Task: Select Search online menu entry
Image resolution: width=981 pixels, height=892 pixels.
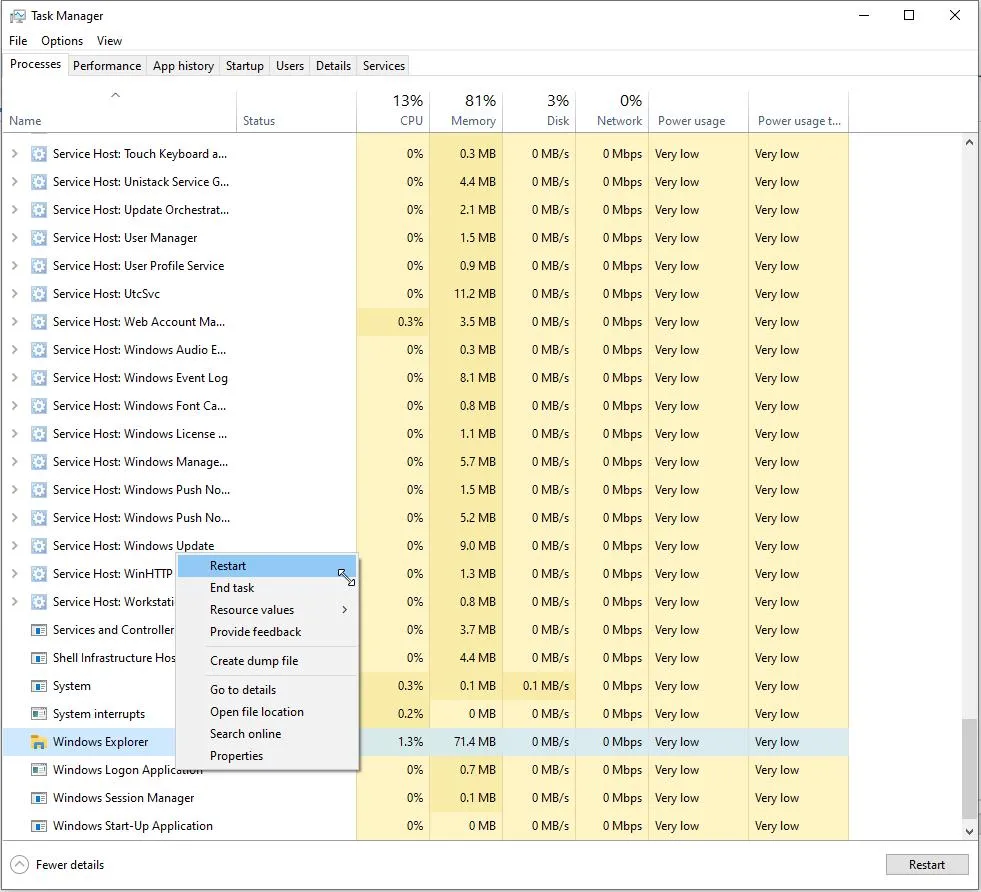Action: pyautogui.click(x=267, y=734)
